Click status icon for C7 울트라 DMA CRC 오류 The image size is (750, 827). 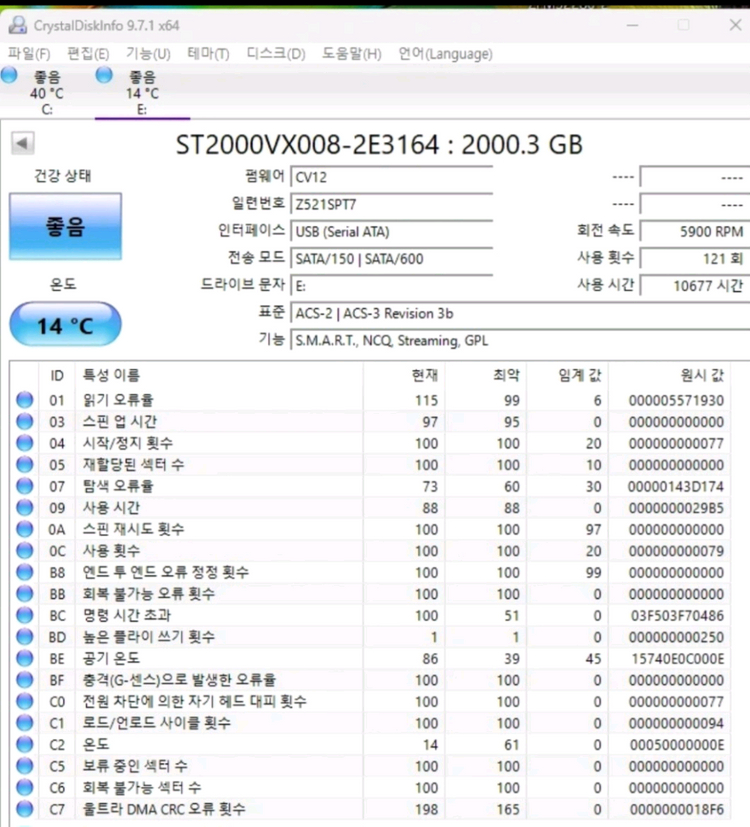coord(24,809)
